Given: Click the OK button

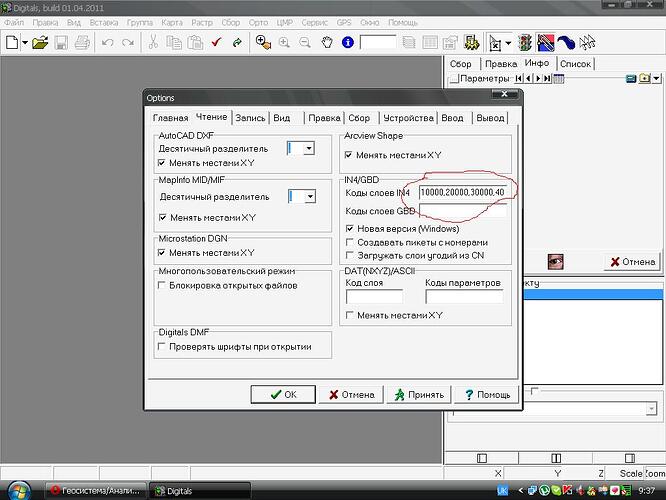Looking at the screenshot, I should (x=283, y=394).
